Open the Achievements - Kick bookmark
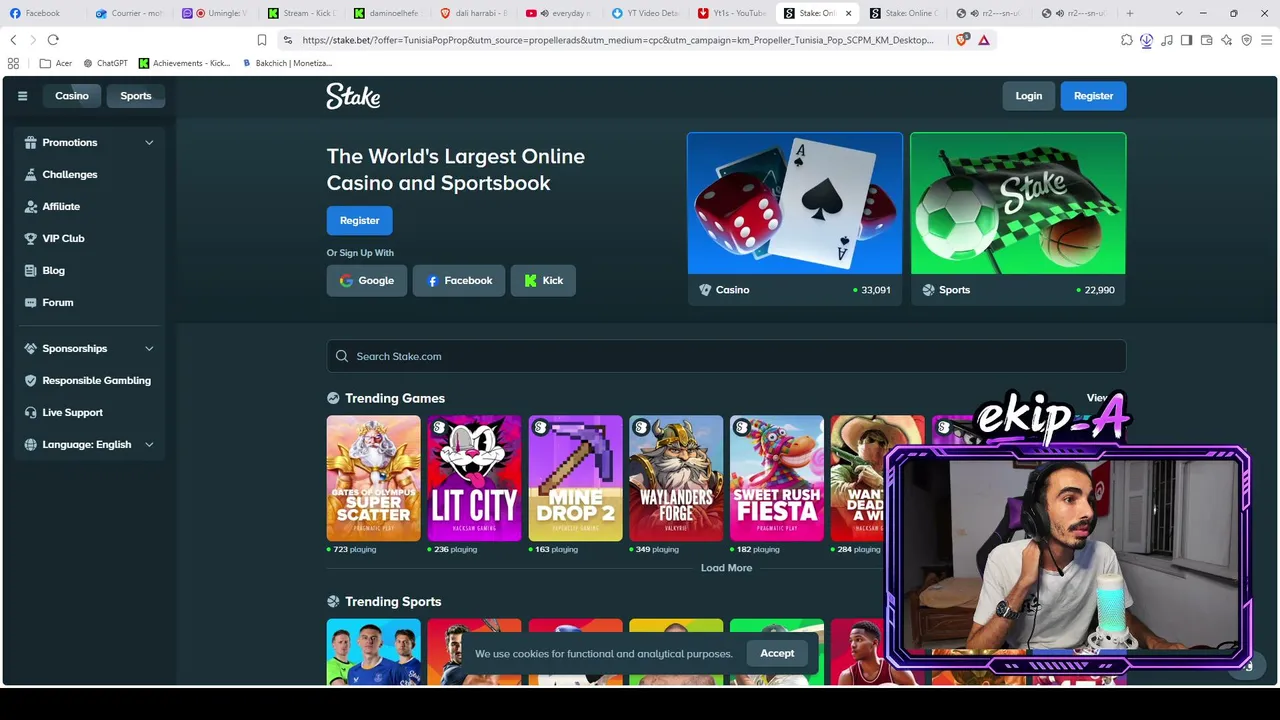1280x720 pixels. click(x=184, y=63)
